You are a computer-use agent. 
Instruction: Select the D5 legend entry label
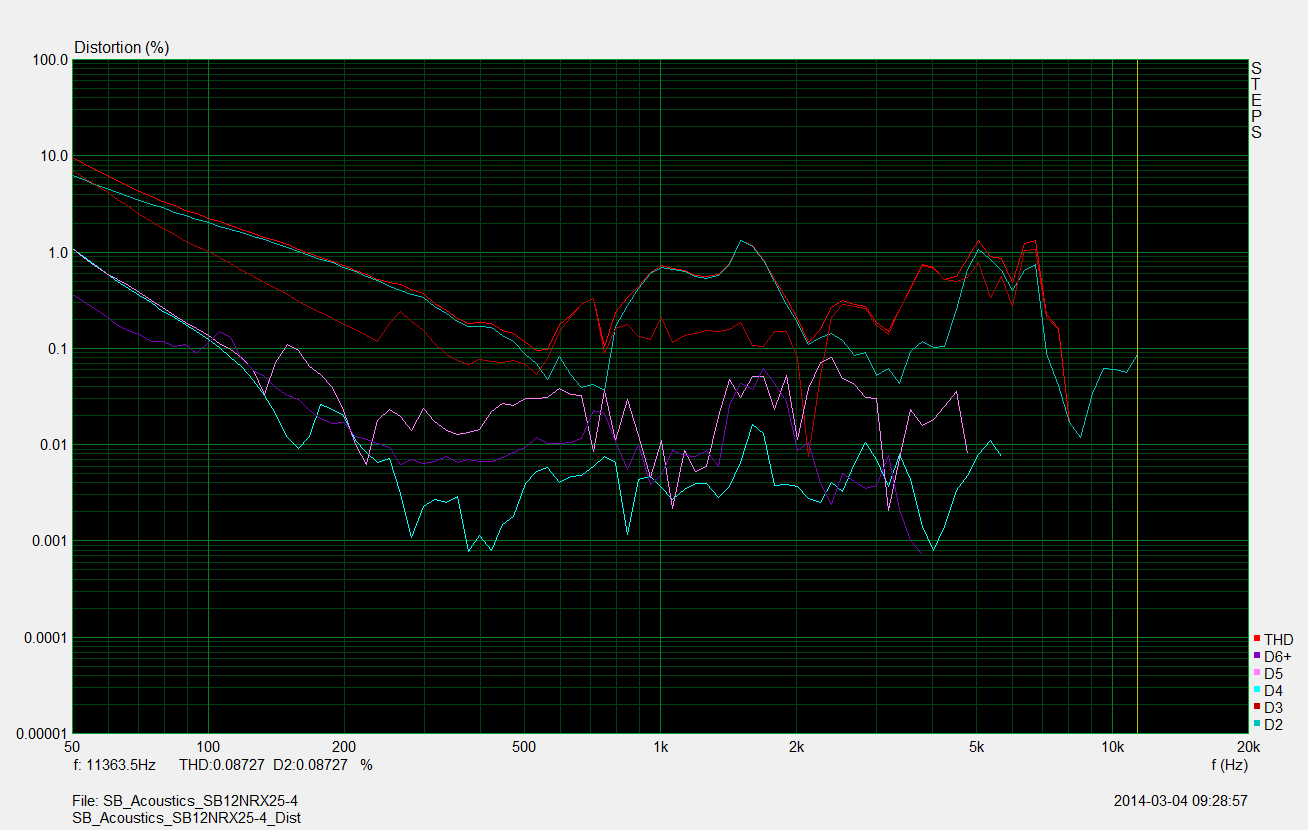pyautogui.click(x=1273, y=673)
